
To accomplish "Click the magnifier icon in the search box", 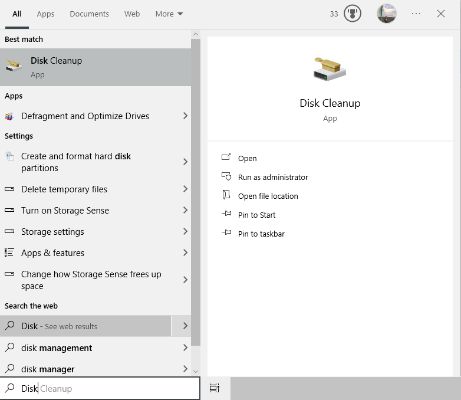I will (x=10, y=388).
